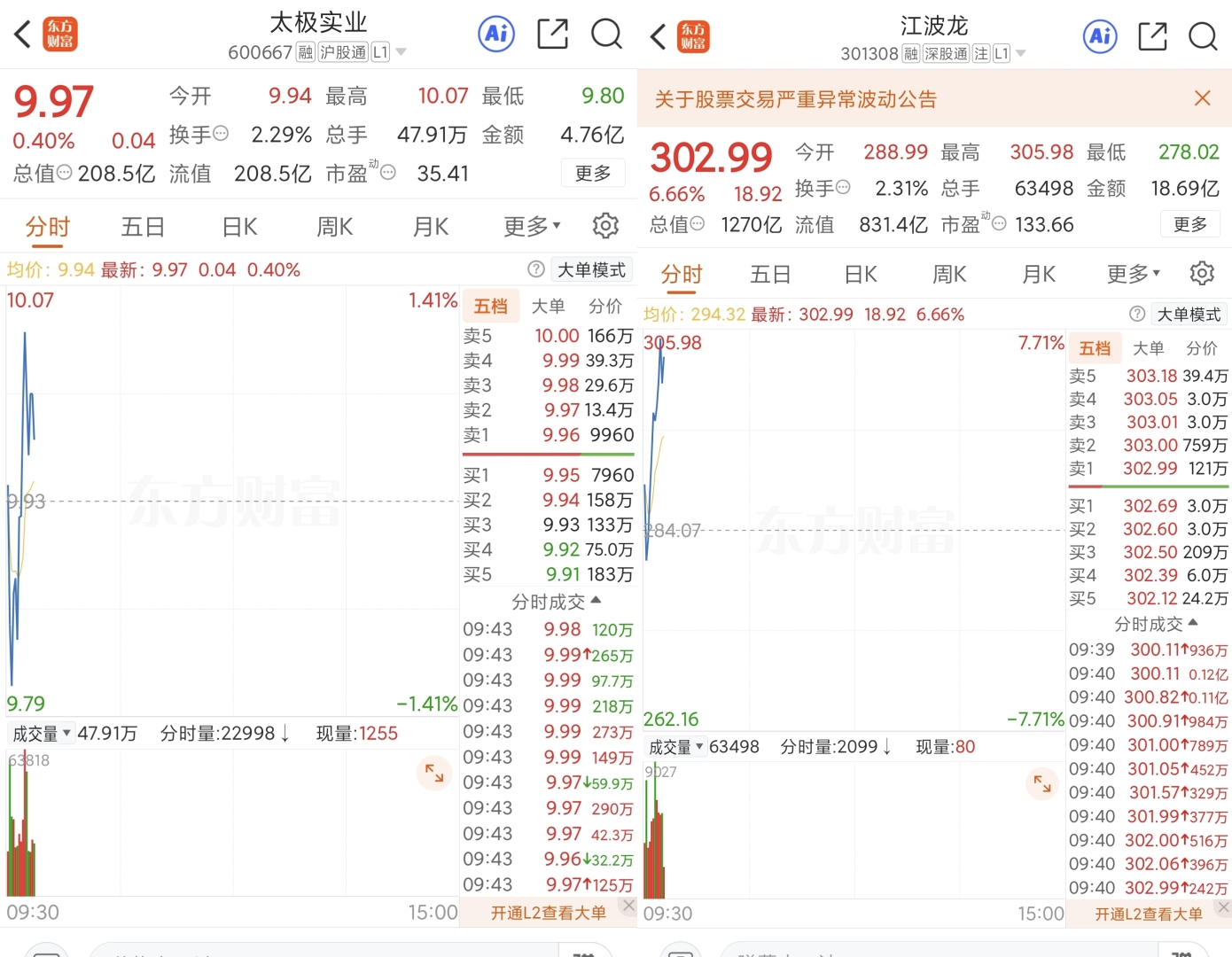Select the 09:40 302.99 trade row for 江波龙
The width and height of the screenshot is (1232, 957).
(x=1149, y=888)
